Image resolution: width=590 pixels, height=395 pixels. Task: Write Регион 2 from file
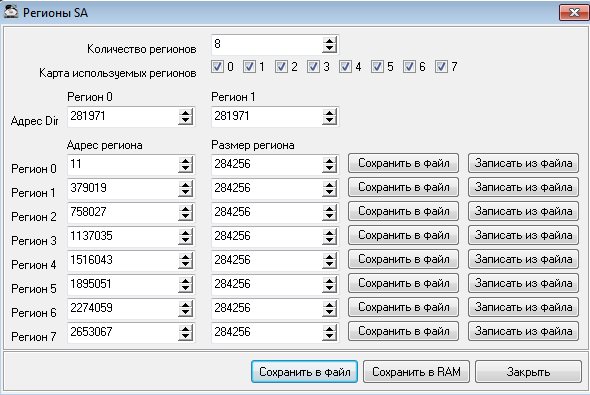pyautogui.click(x=523, y=211)
